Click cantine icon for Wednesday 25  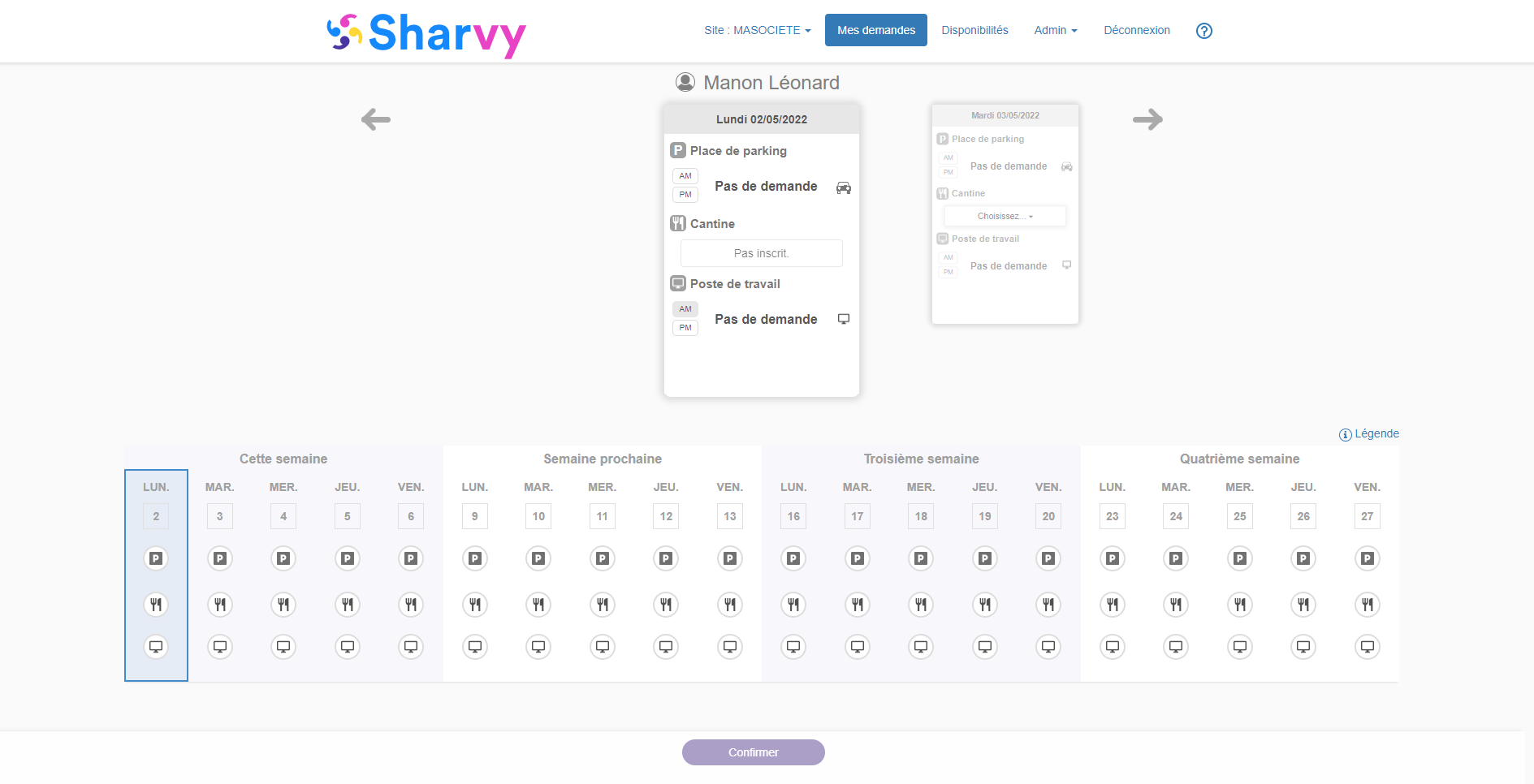1240,604
